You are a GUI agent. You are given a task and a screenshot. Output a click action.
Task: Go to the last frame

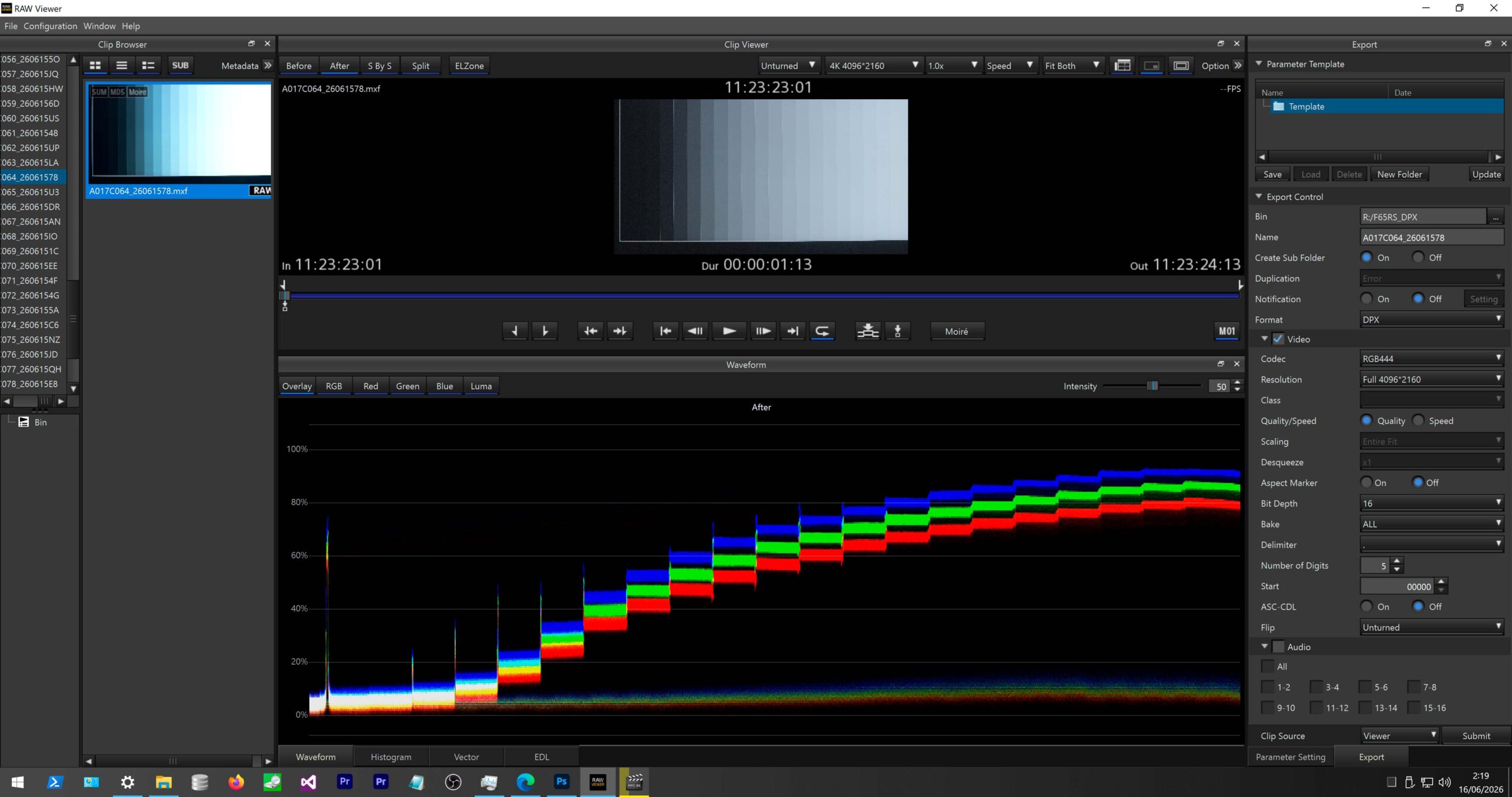coord(793,331)
